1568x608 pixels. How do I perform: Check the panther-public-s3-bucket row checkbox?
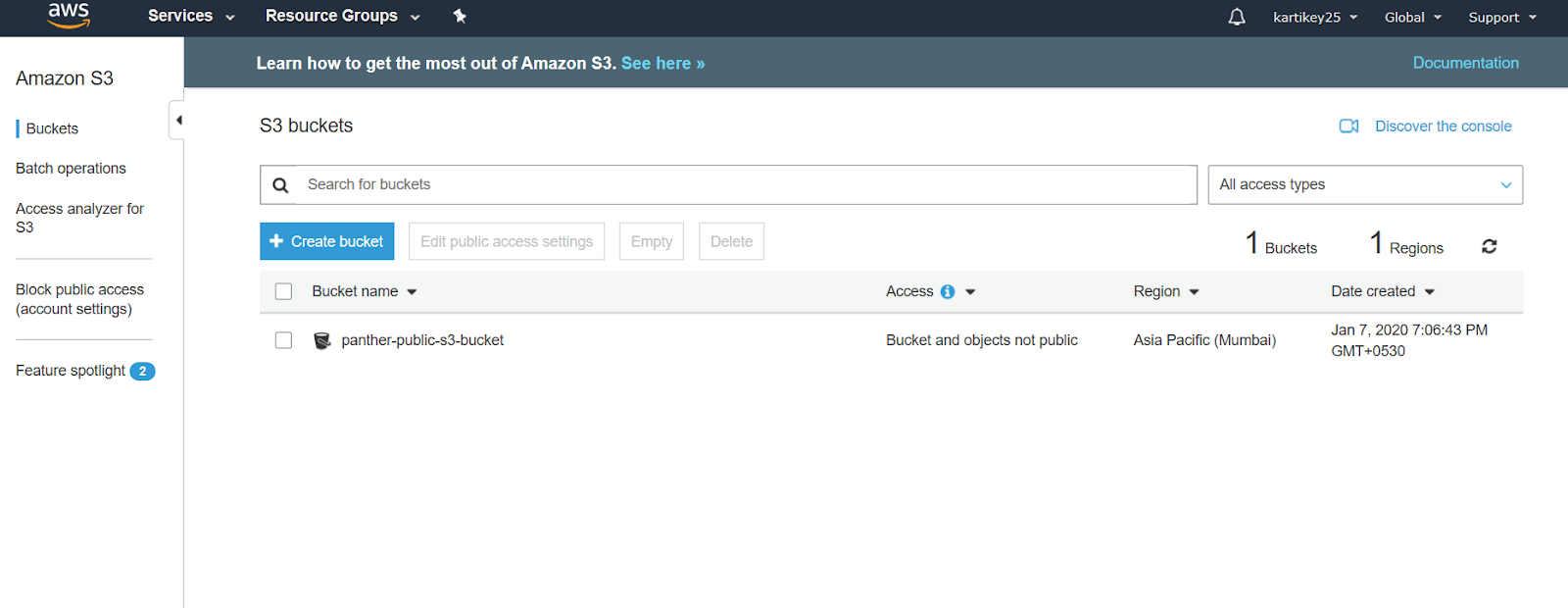pyautogui.click(x=283, y=340)
